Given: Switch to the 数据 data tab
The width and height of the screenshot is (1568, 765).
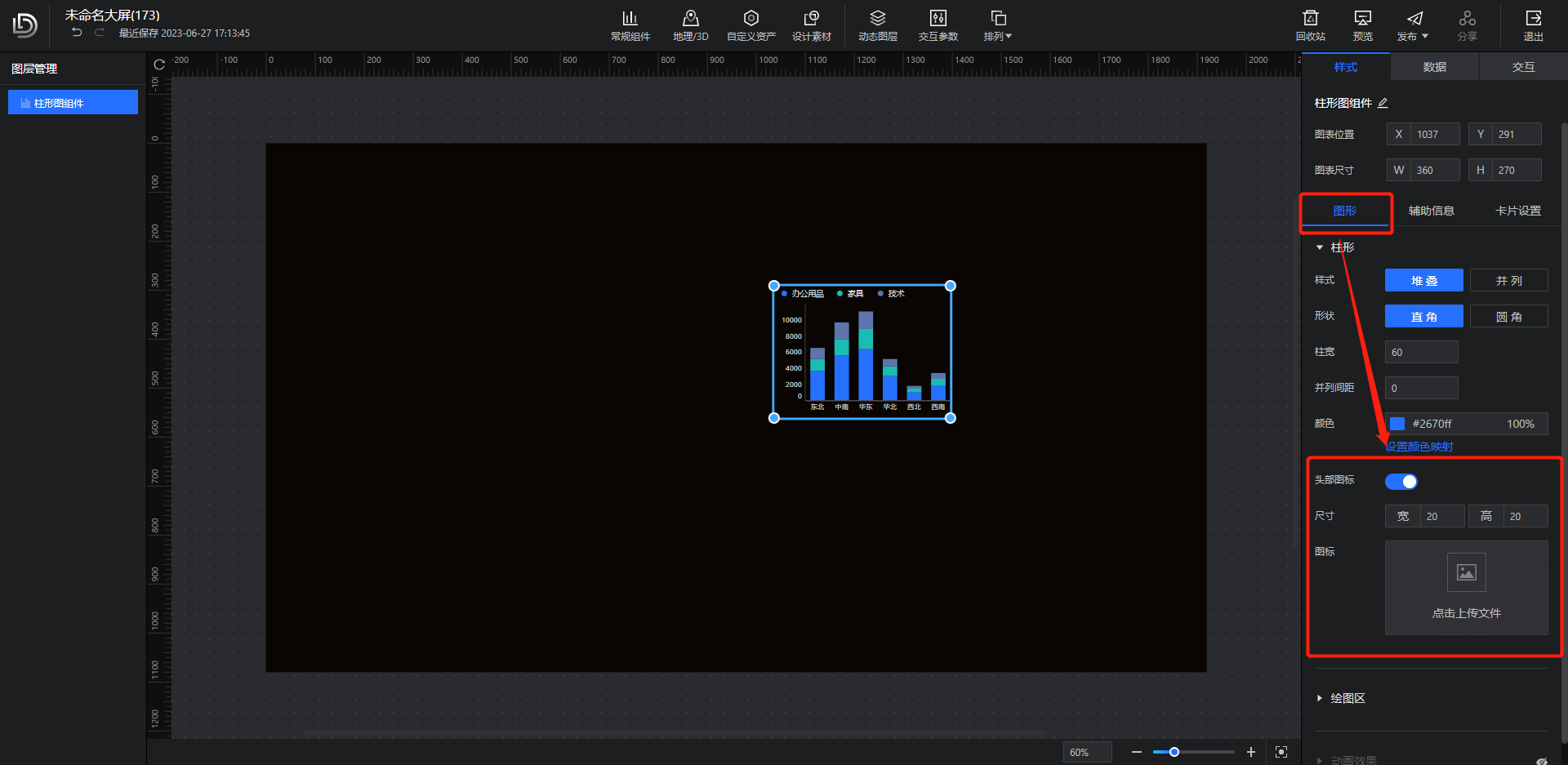Looking at the screenshot, I should (x=1434, y=67).
